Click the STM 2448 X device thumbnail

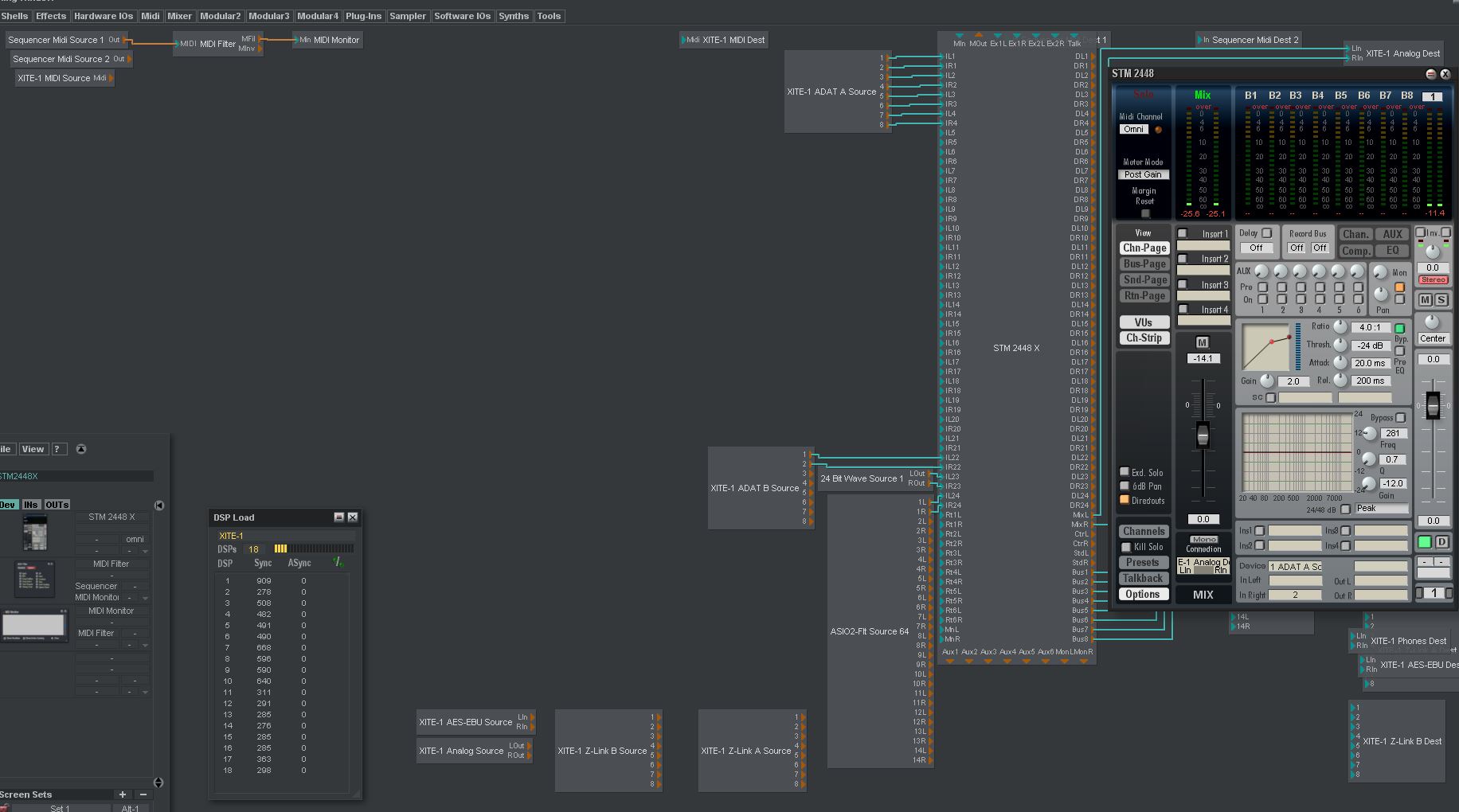point(34,532)
